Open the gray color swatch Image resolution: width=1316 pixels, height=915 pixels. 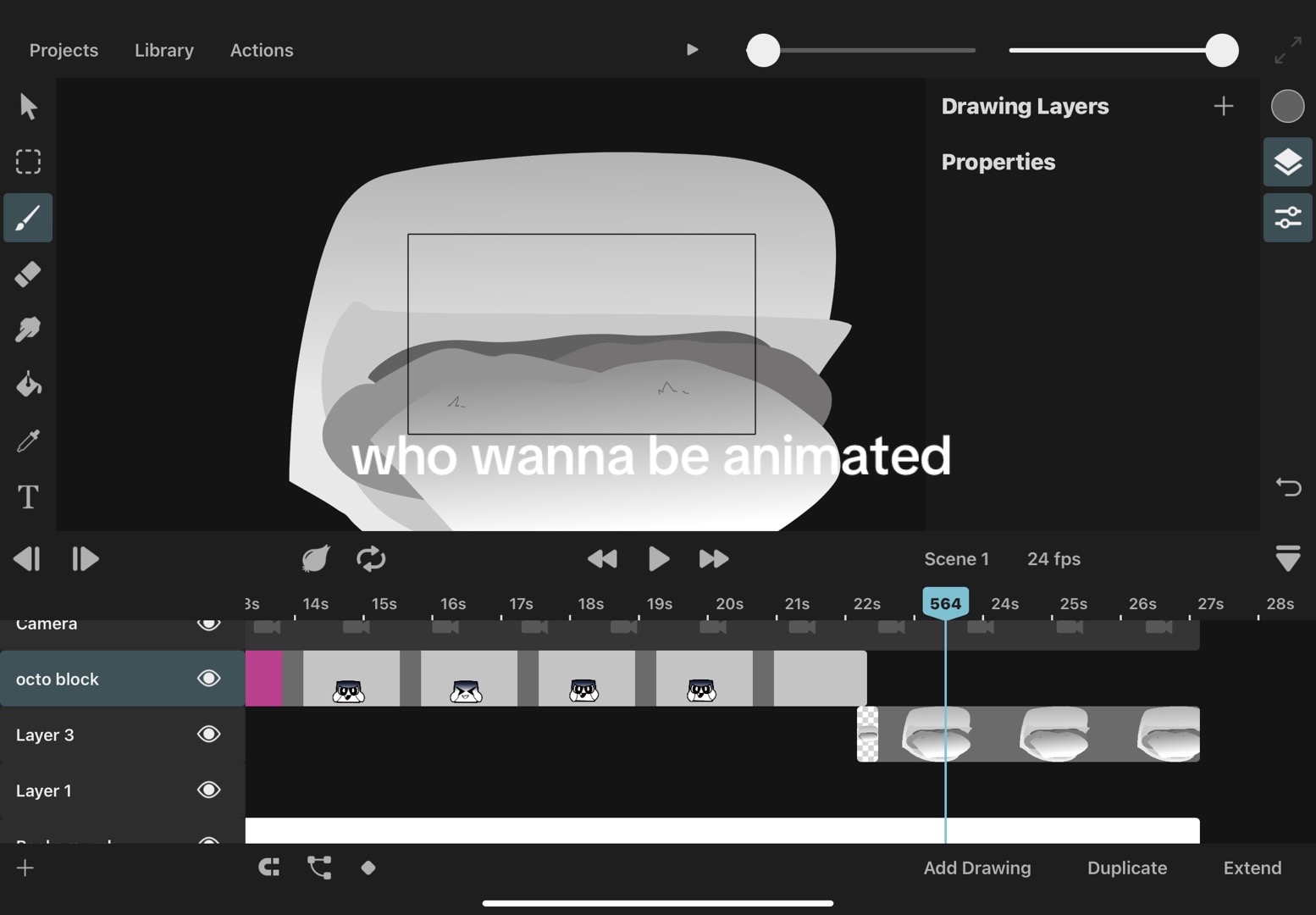[x=1287, y=106]
